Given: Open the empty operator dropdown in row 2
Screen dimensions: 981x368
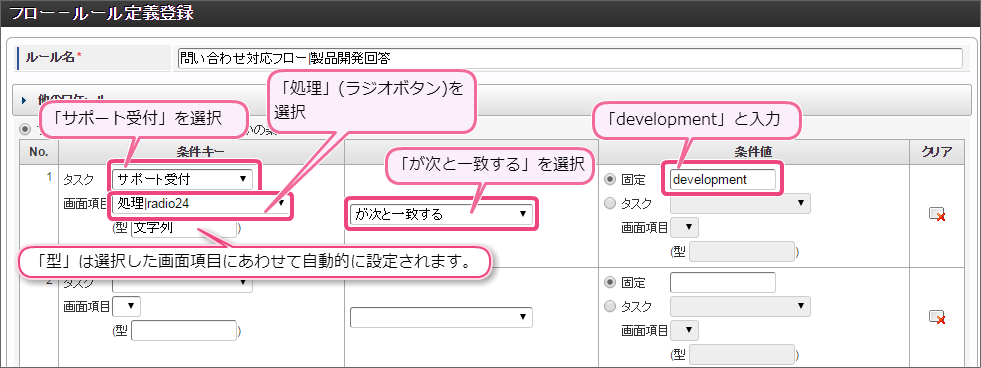Looking at the screenshot, I should click(441, 317).
